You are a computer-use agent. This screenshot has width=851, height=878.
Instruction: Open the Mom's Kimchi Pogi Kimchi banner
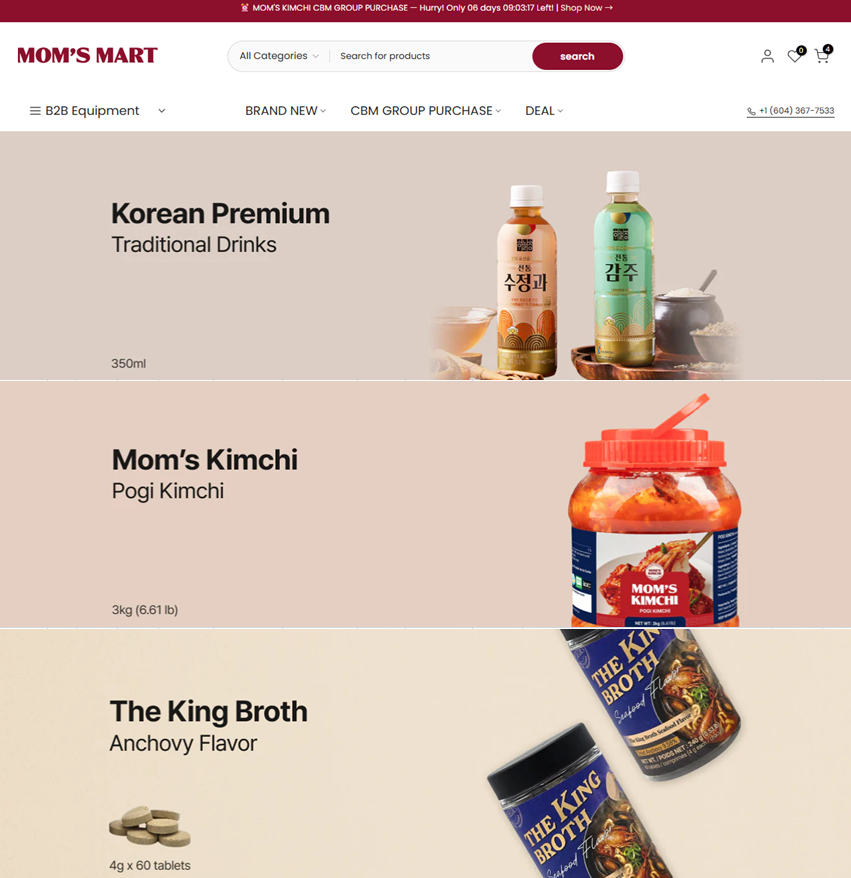[426, 505]
